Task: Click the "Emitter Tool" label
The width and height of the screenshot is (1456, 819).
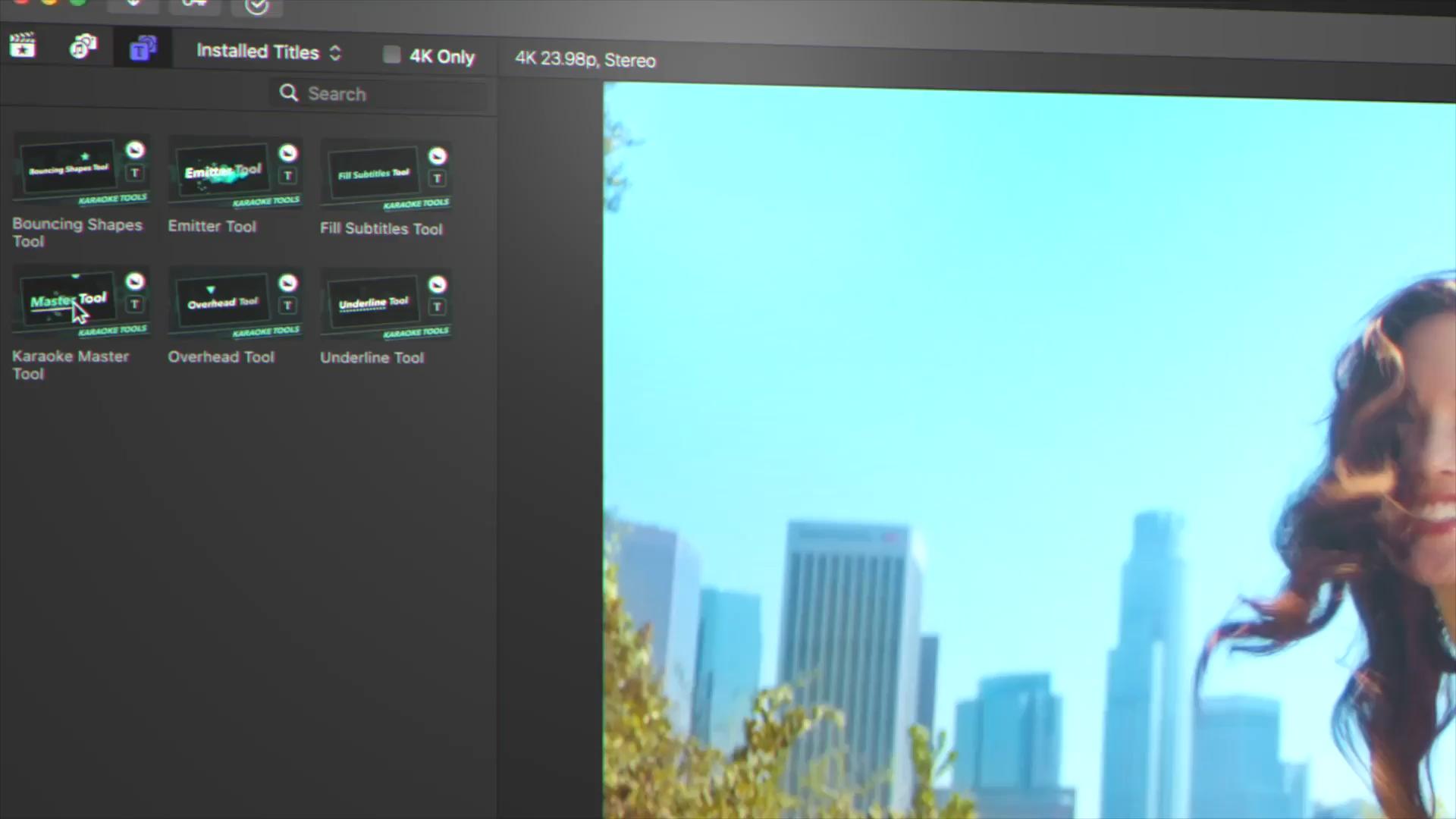Action: point(212,226)
